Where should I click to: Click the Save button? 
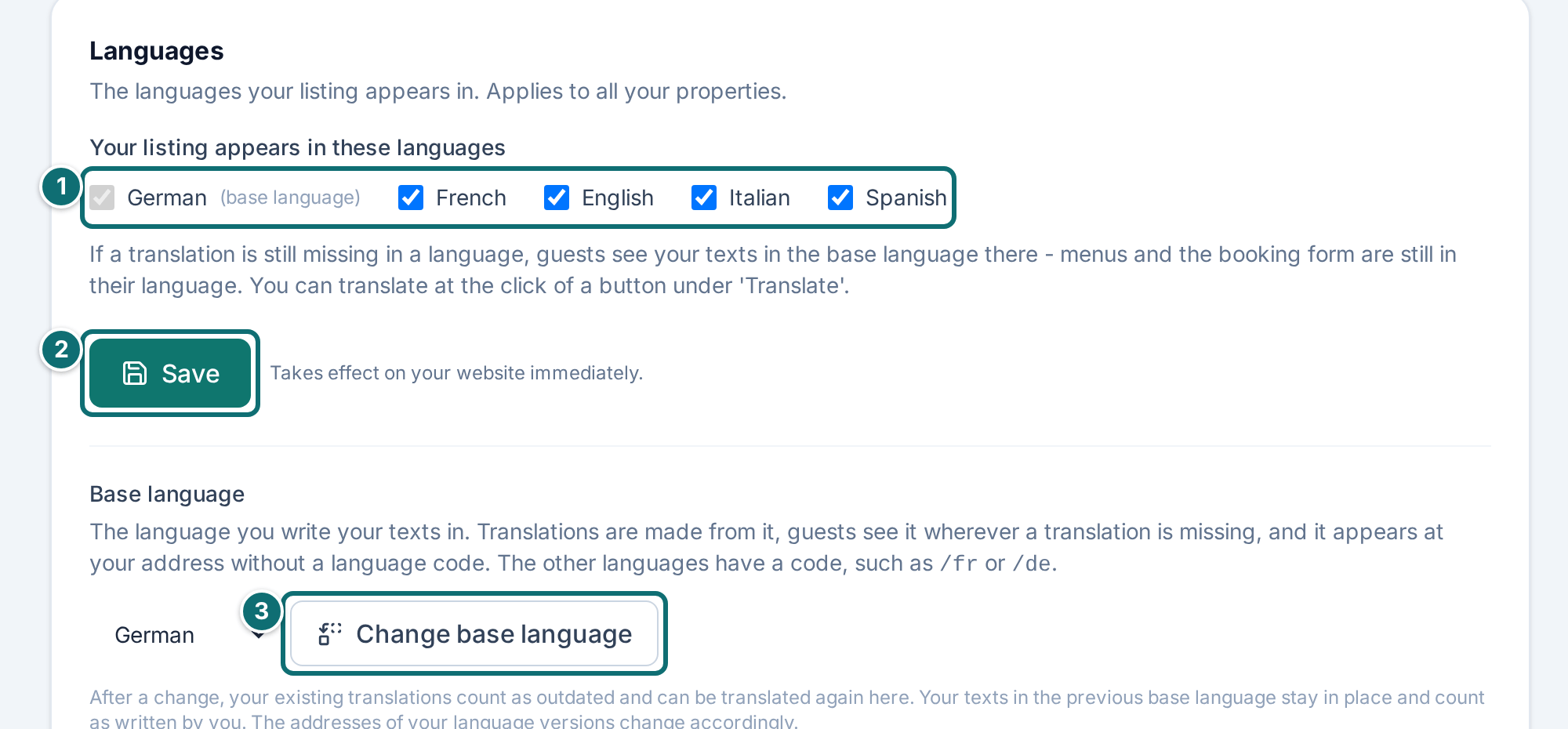click(170, 373)
